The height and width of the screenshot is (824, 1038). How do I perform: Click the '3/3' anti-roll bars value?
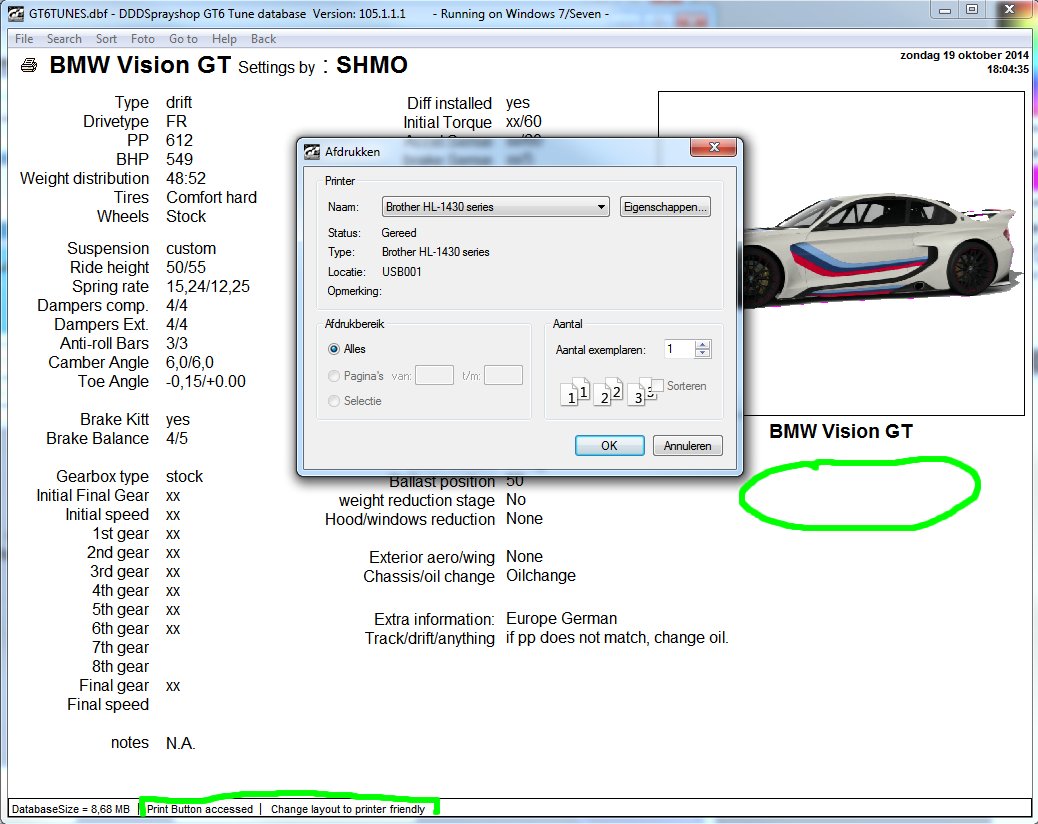tap(177, 343)
